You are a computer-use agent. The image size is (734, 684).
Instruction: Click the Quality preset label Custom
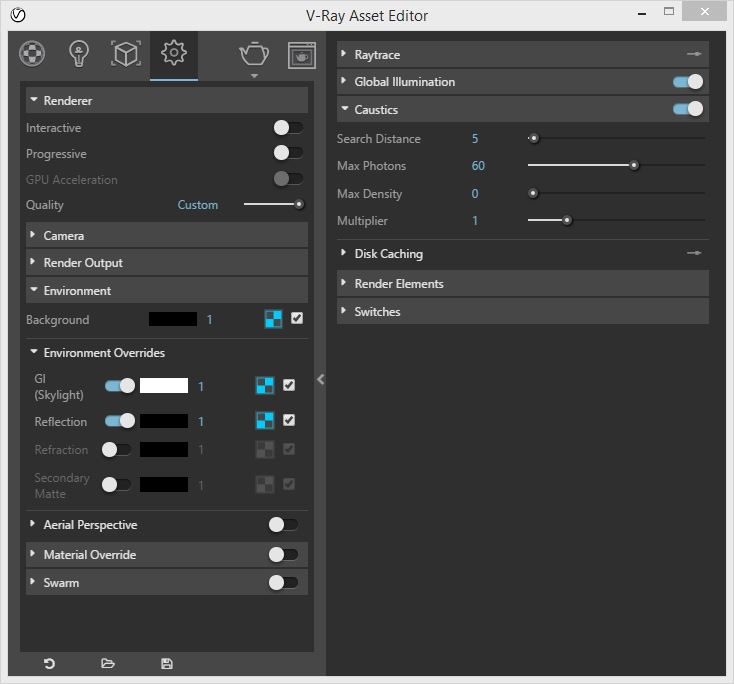click(x=198, y=205)
